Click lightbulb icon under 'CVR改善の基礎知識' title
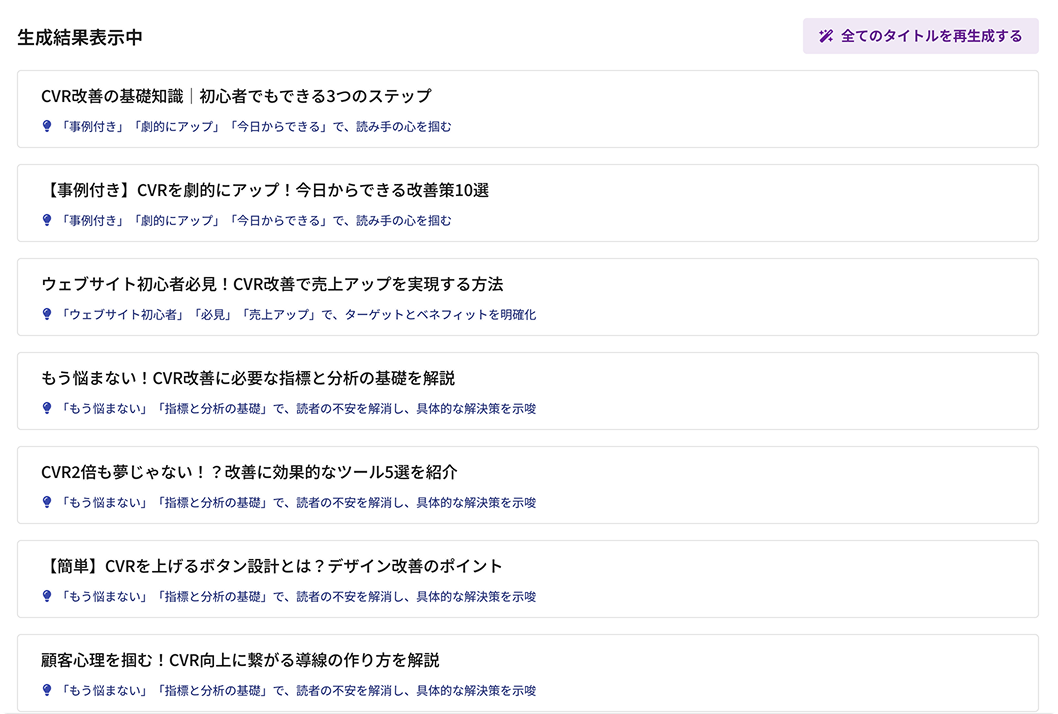Screen dimensions: 1058x714 pos(47,126)
